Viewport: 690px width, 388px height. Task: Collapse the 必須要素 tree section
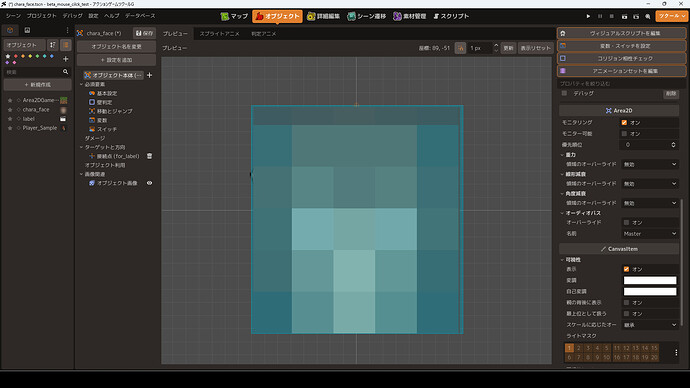[x=81, y=84]
